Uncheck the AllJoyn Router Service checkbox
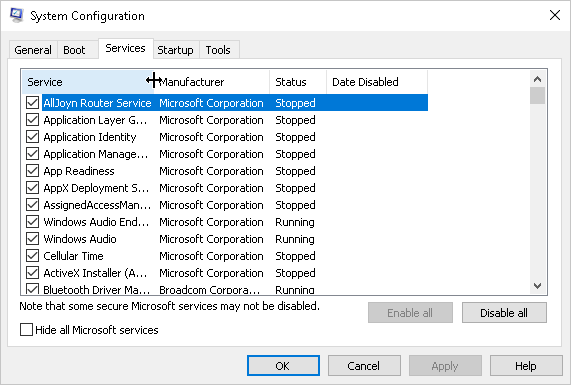Image resolution: width=571 pixels, height=385 pixels. (32, 103)
